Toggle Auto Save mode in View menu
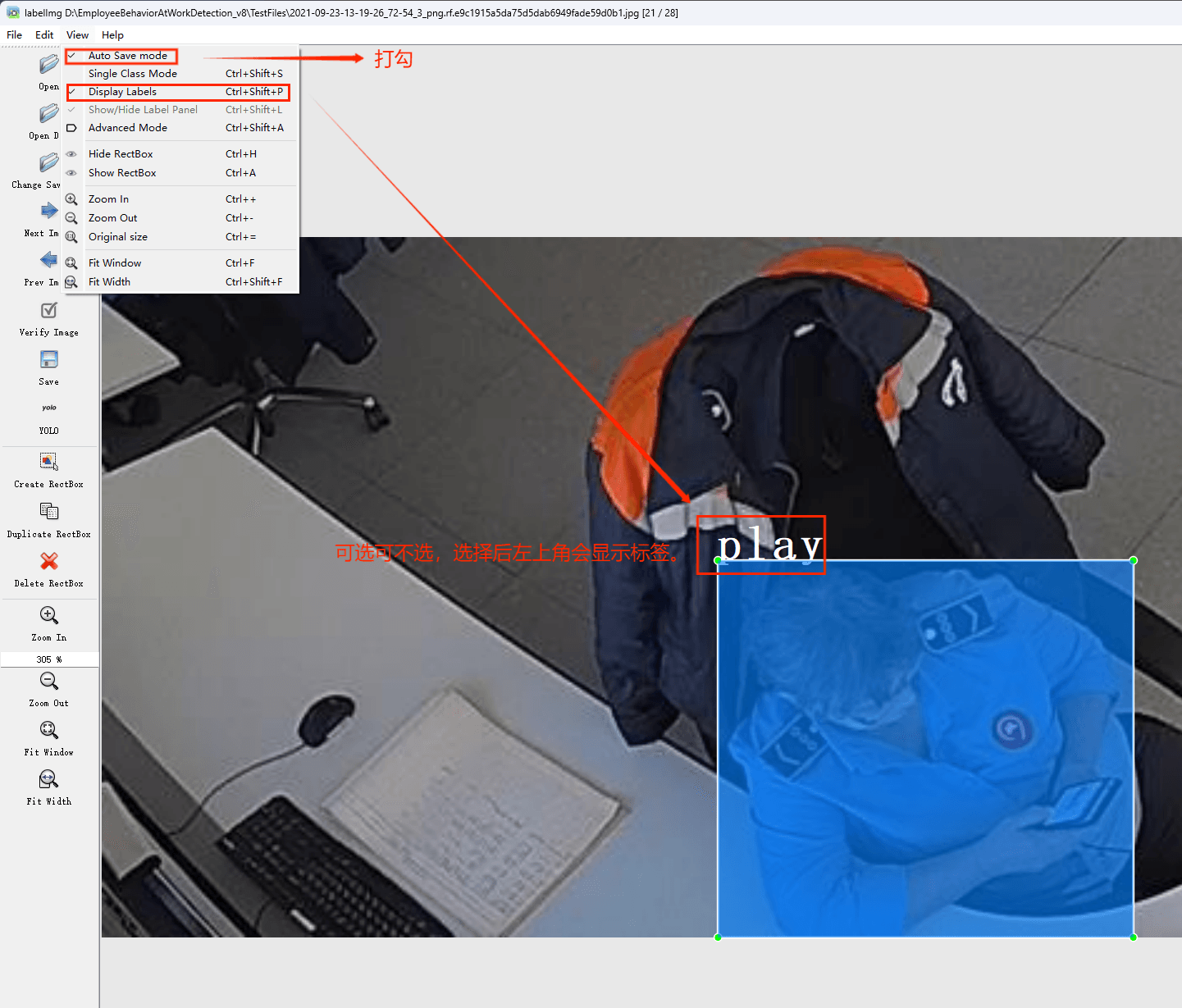Viewport: 1182px width, 1008px height. [x=181, y=56]
